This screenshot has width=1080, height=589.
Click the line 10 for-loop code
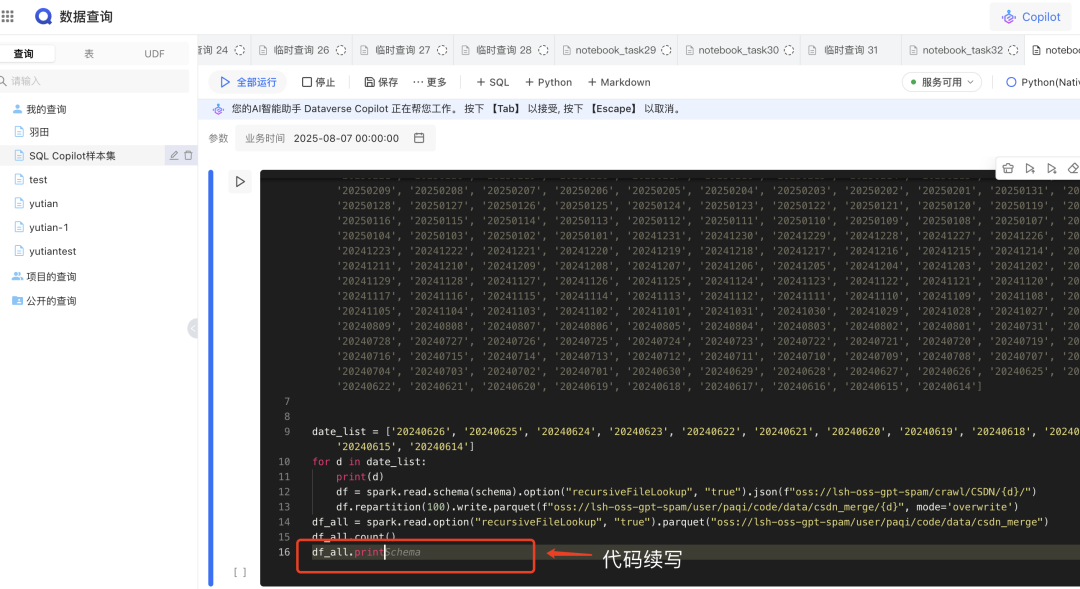pos(368,462)
